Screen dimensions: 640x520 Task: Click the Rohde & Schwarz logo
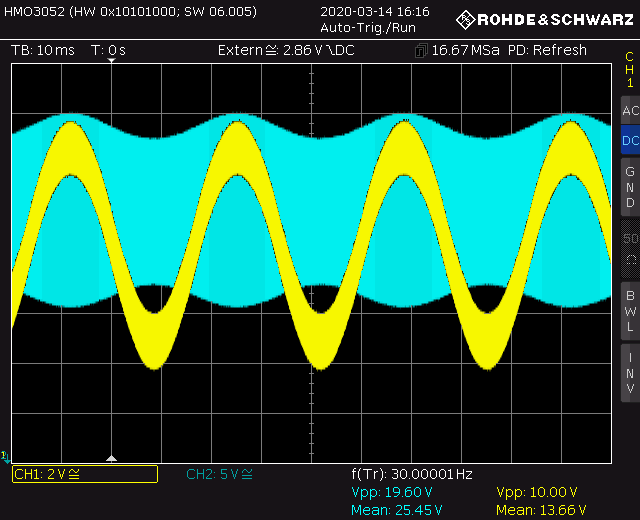point(544,19)
